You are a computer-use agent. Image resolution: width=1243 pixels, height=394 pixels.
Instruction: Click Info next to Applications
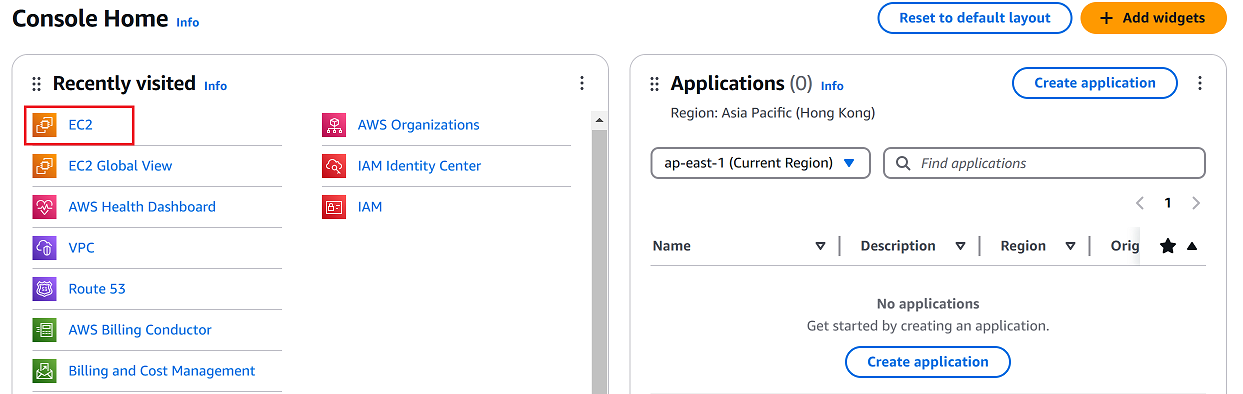[832, 86]
